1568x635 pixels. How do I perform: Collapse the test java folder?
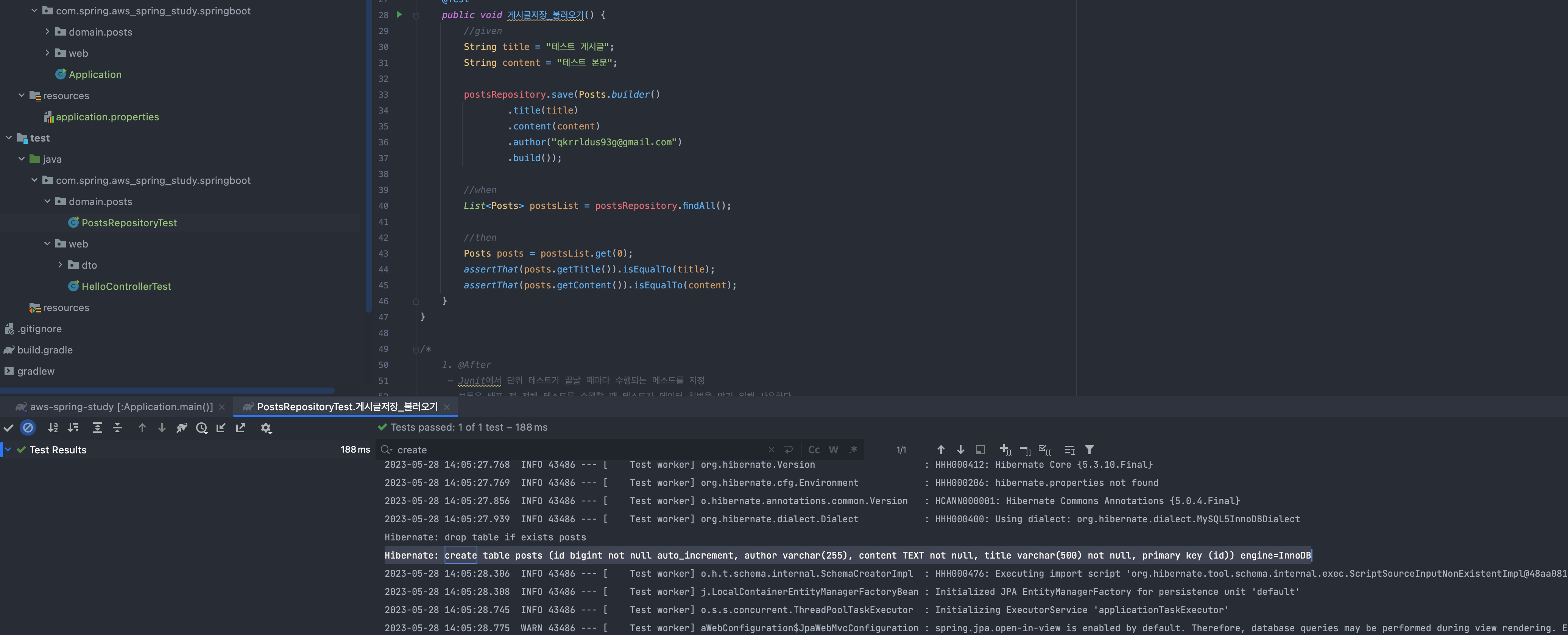click(21, 159)
